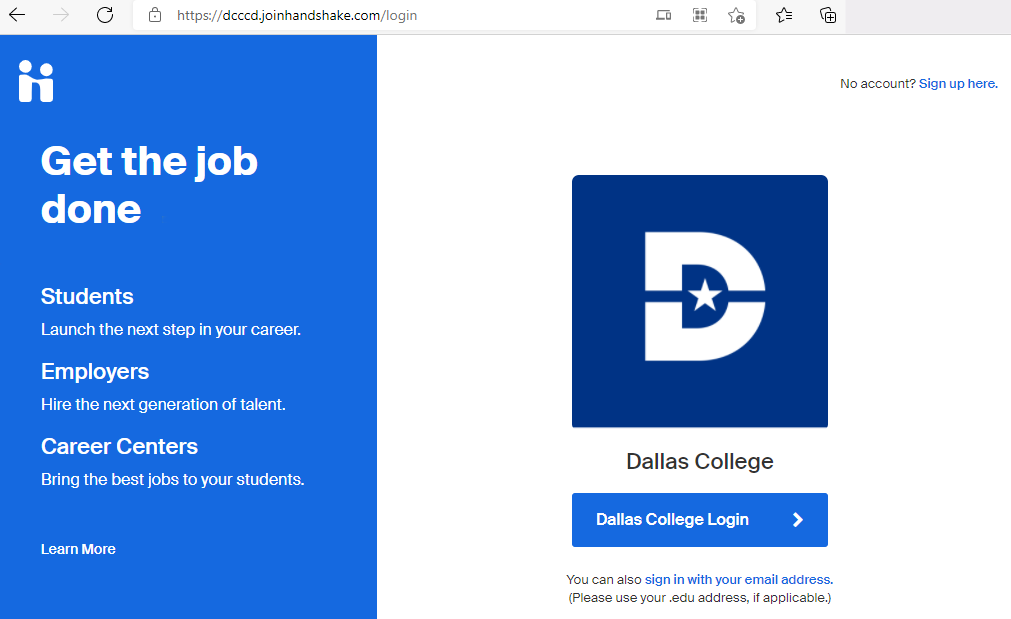This screenshot has height=619, width=1011.
Task: Reload the page with the refresh icon
Action: (x=104, y=15)
